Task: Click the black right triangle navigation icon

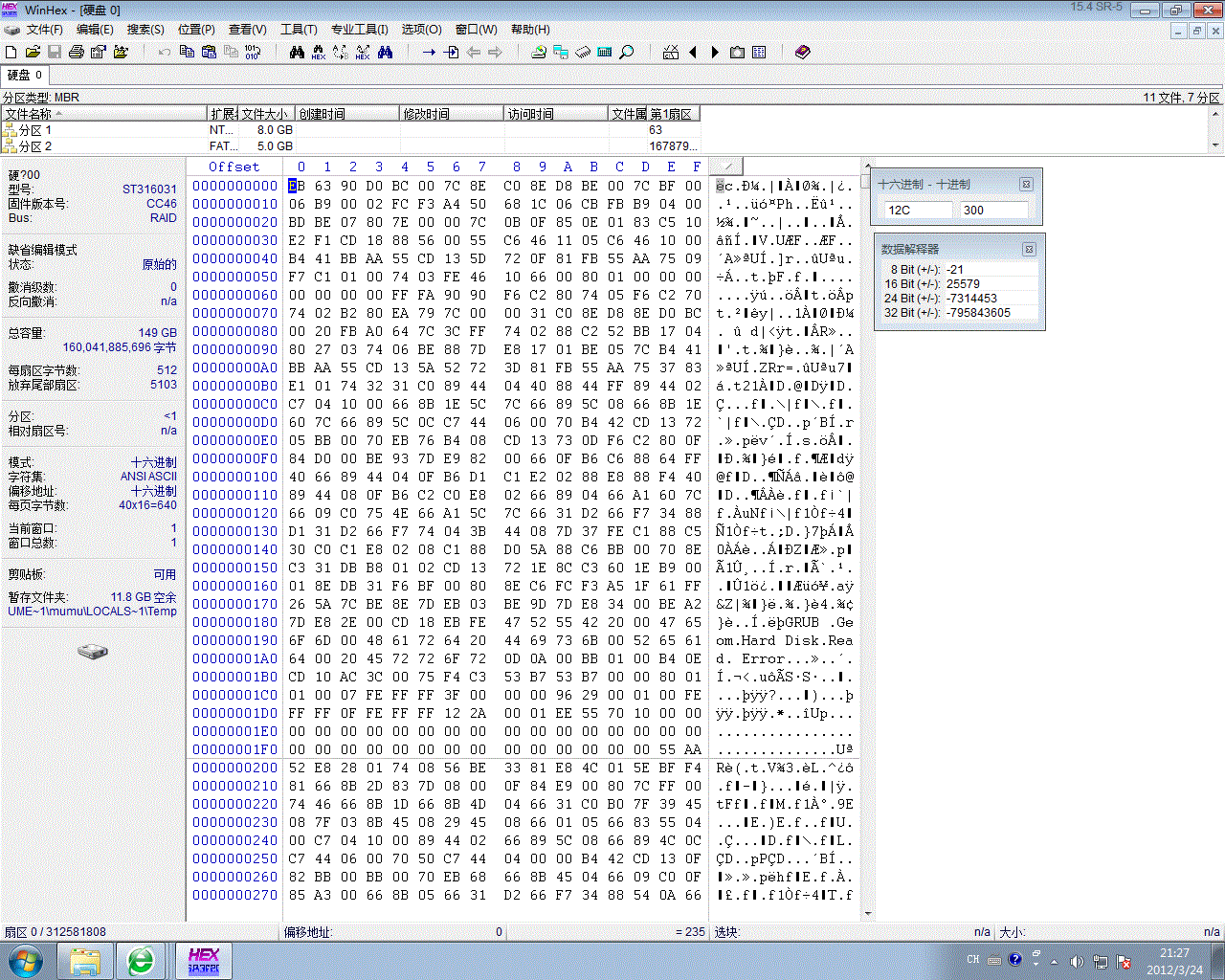Action: [x=714, y=52]
